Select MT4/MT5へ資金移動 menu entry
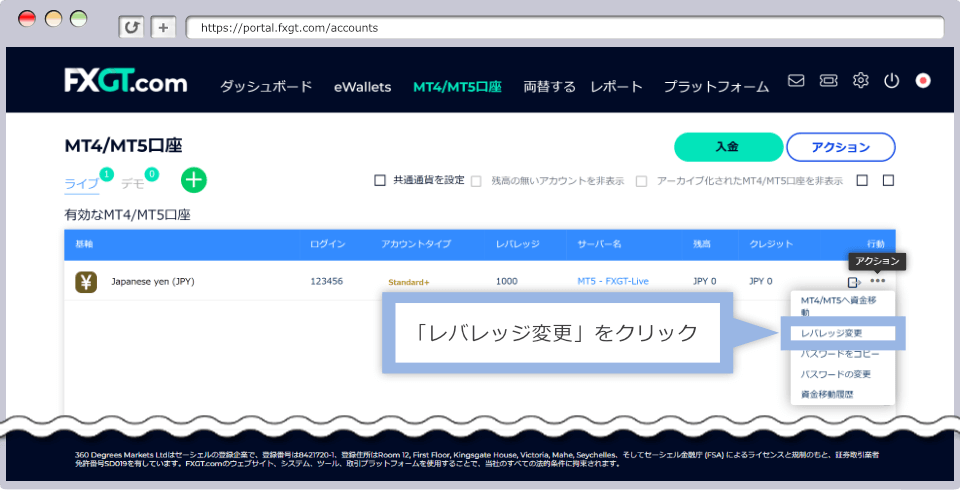 838,306
